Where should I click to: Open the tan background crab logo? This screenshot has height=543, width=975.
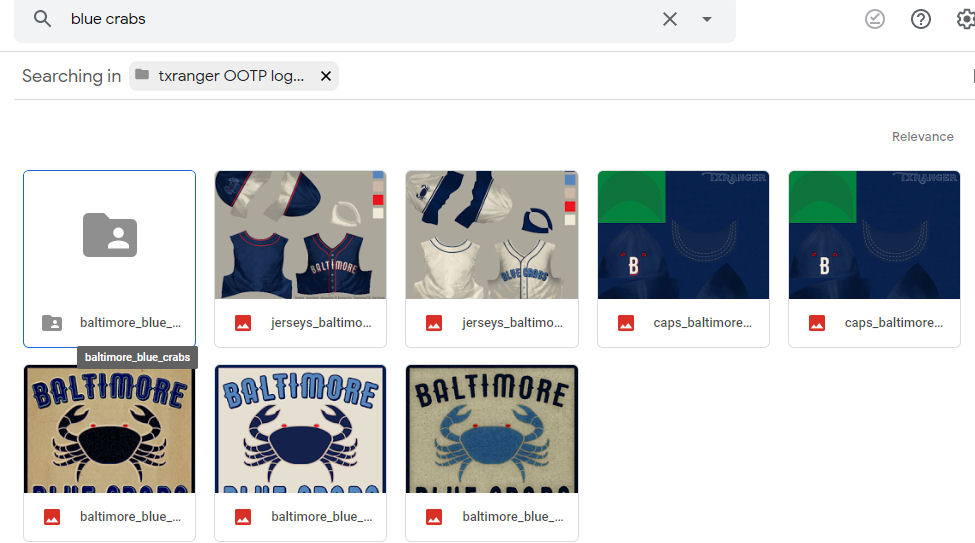click(109, 429)
